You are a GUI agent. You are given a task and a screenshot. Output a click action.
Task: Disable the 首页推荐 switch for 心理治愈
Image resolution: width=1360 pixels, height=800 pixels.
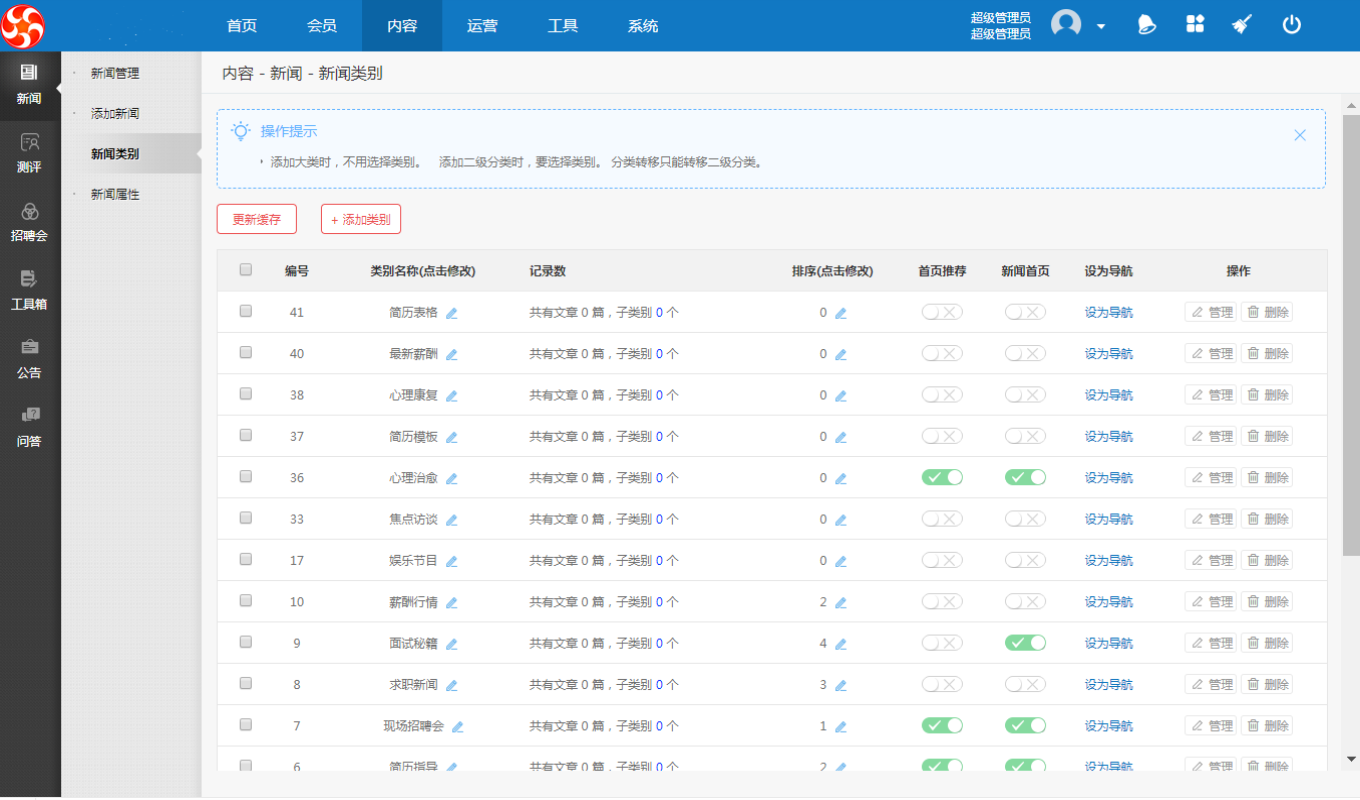pos(941,477)
